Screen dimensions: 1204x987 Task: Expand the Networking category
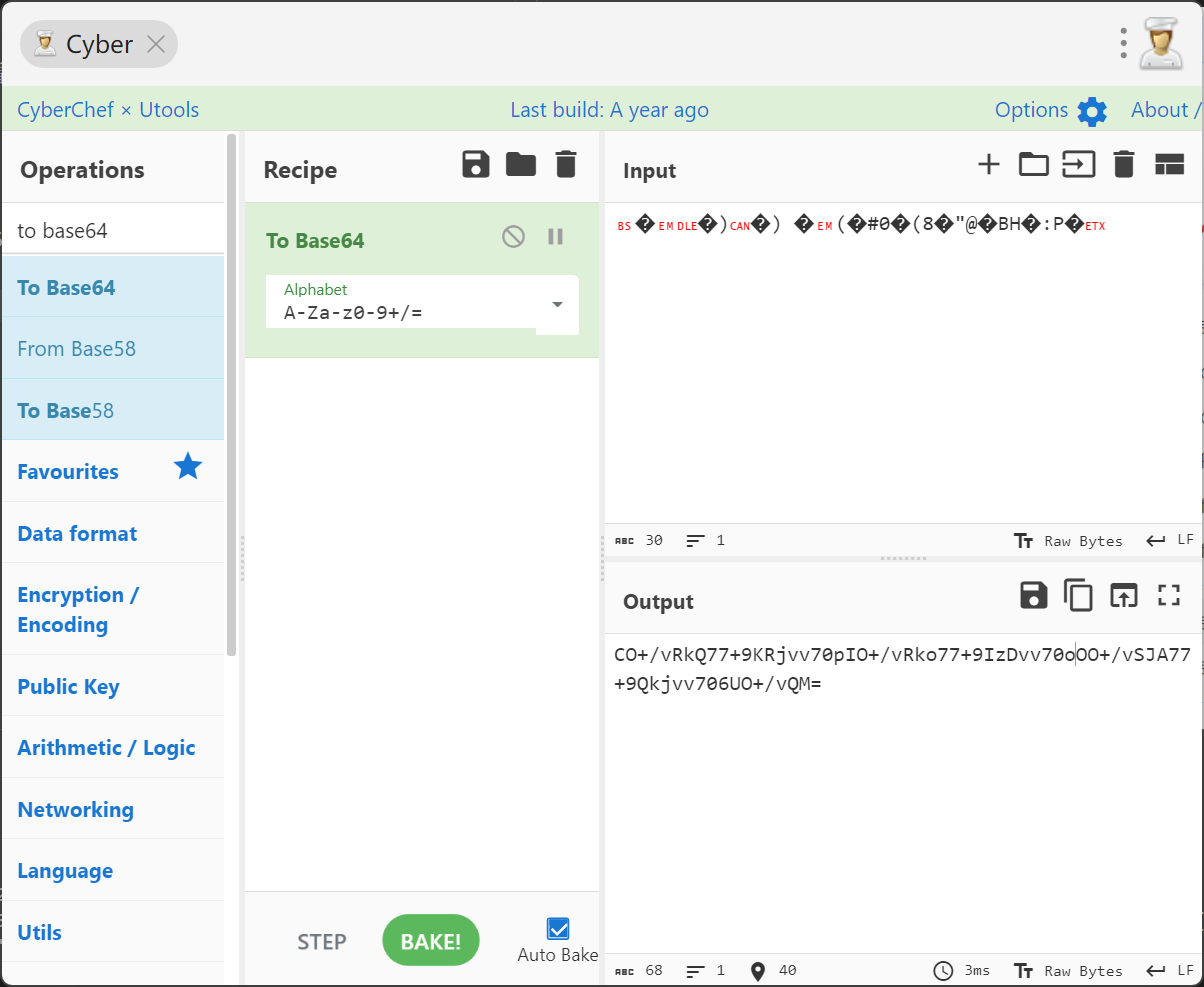pos(113,809)
